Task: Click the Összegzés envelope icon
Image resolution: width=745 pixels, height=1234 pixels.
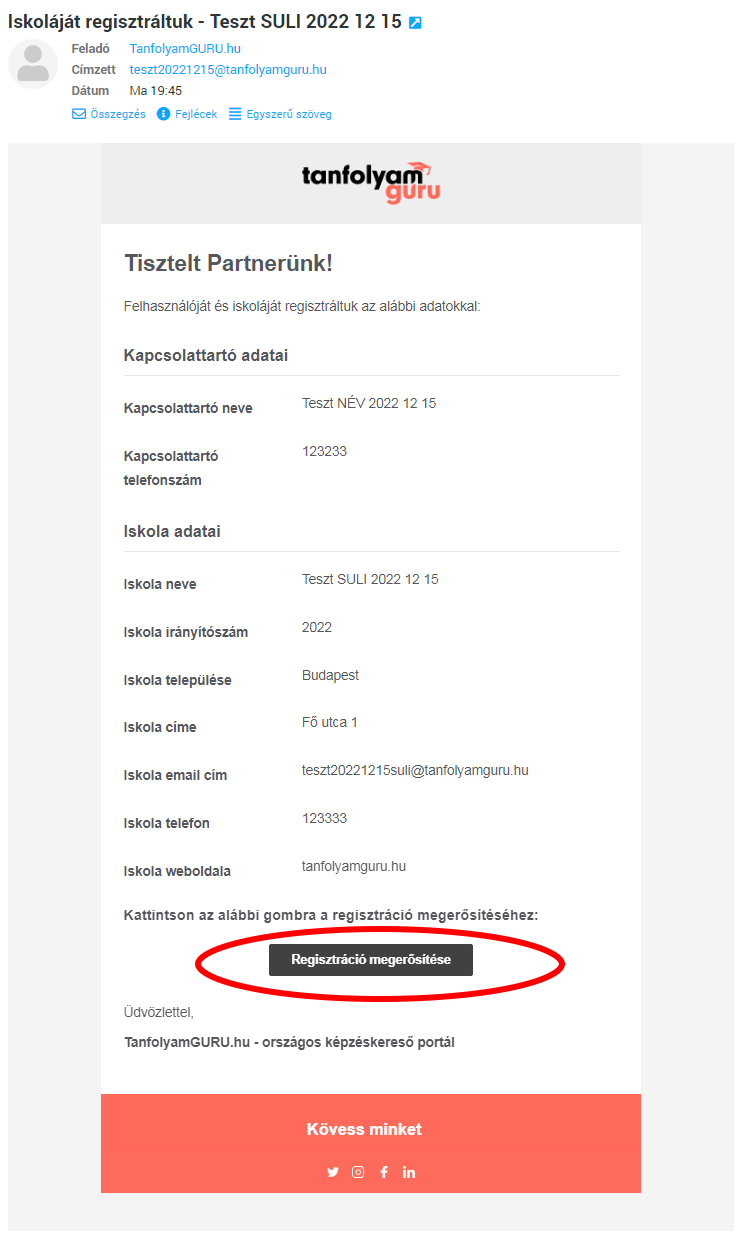Action: 79,114
